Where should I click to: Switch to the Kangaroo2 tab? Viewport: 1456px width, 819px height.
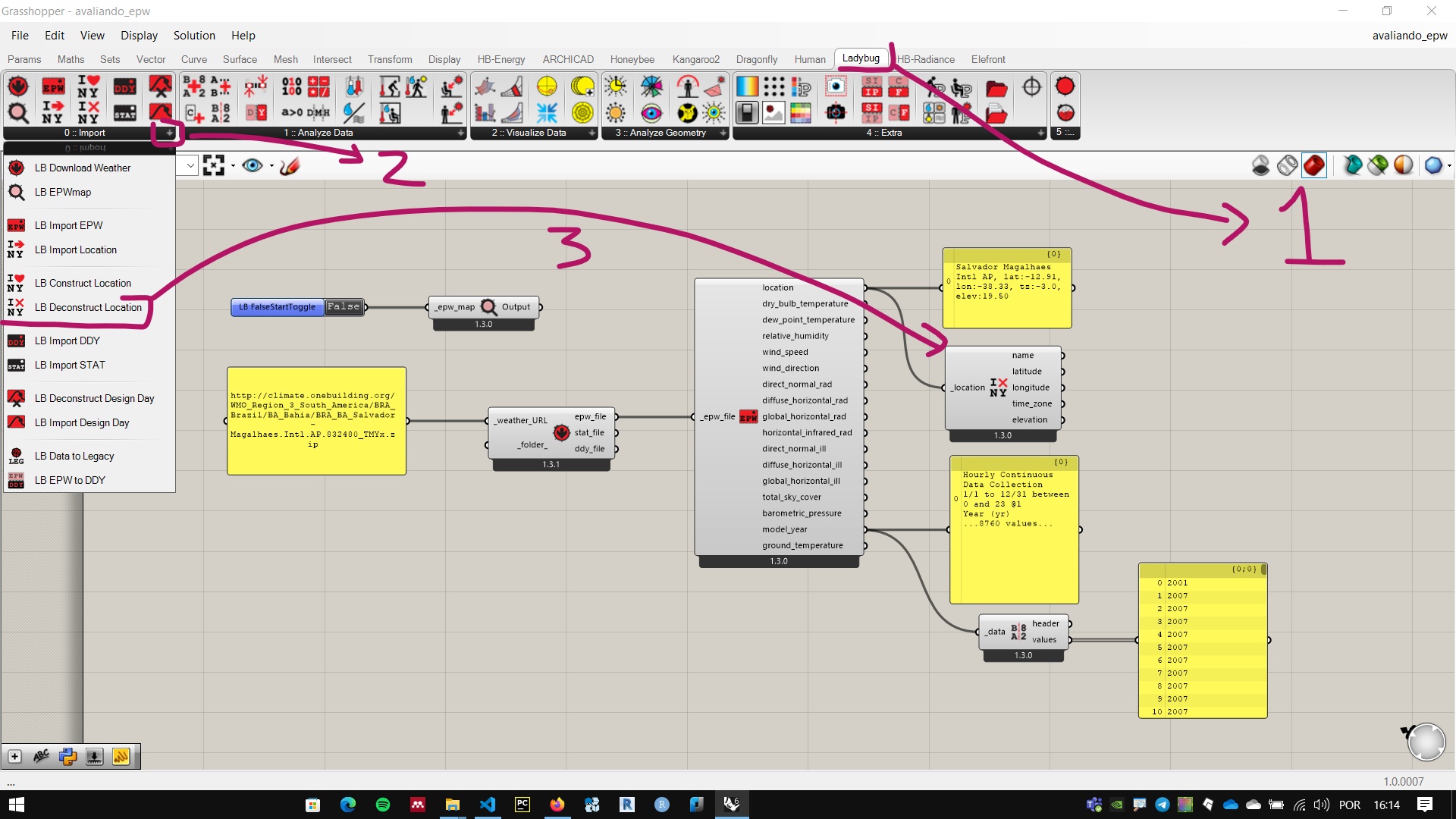(695, 59)
